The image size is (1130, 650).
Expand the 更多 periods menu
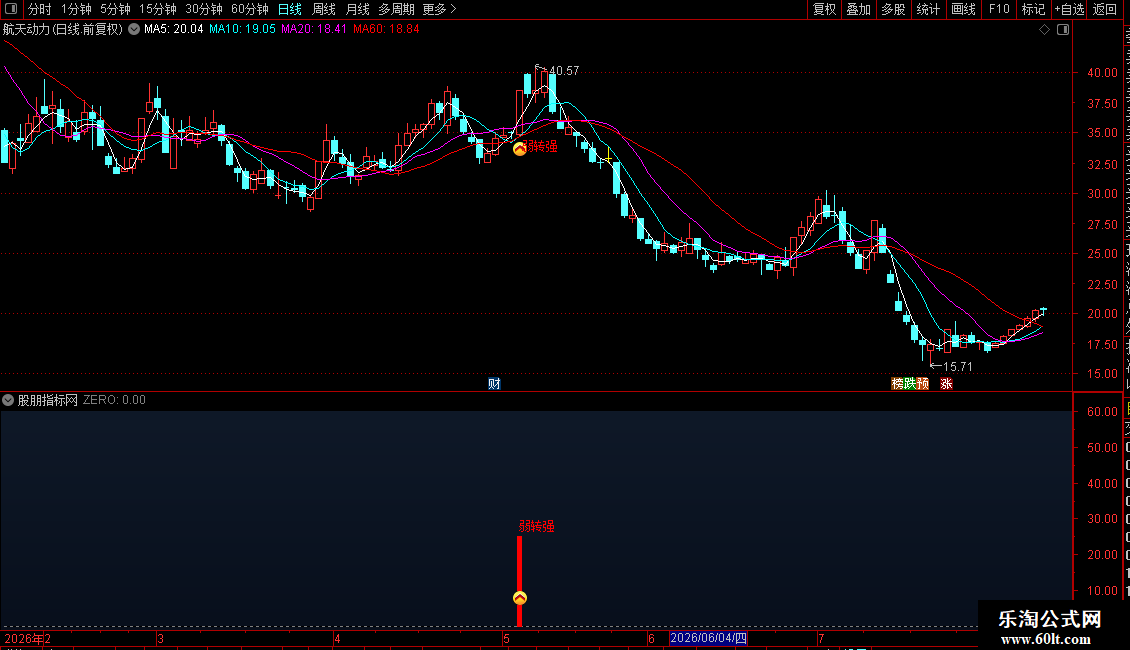point(440,9)
